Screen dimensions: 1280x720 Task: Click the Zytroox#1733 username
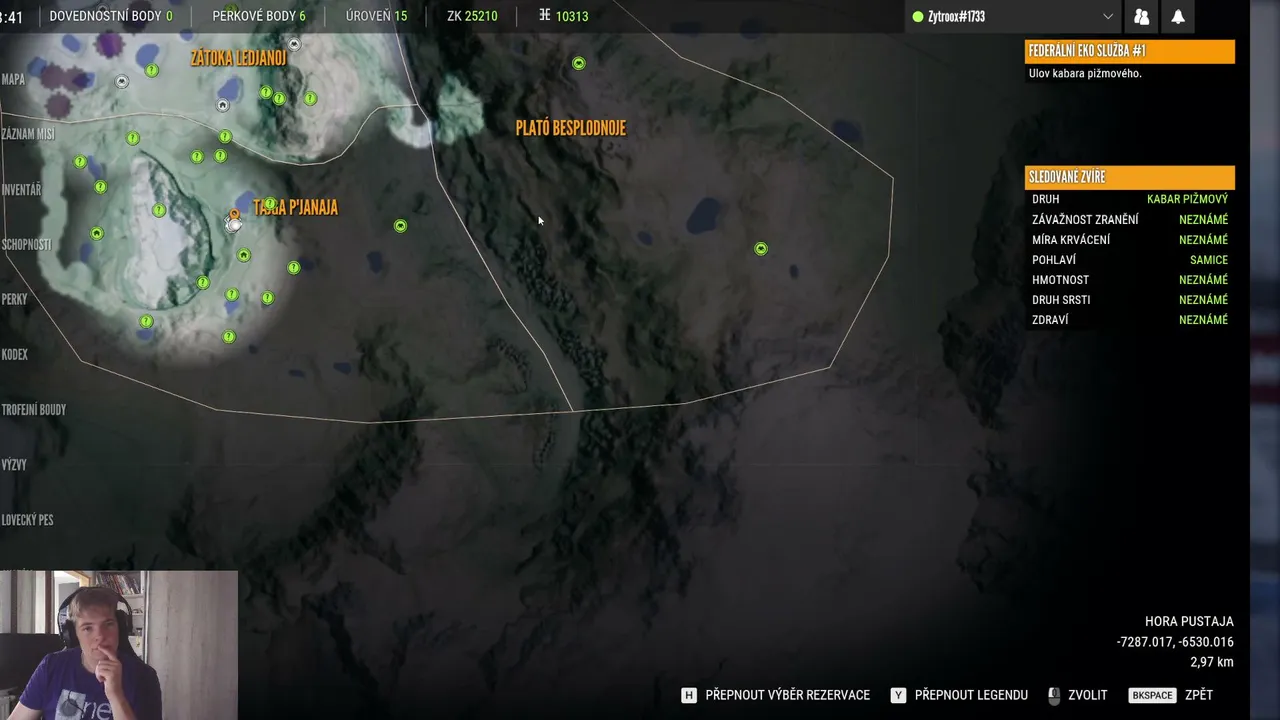[956, 17]
